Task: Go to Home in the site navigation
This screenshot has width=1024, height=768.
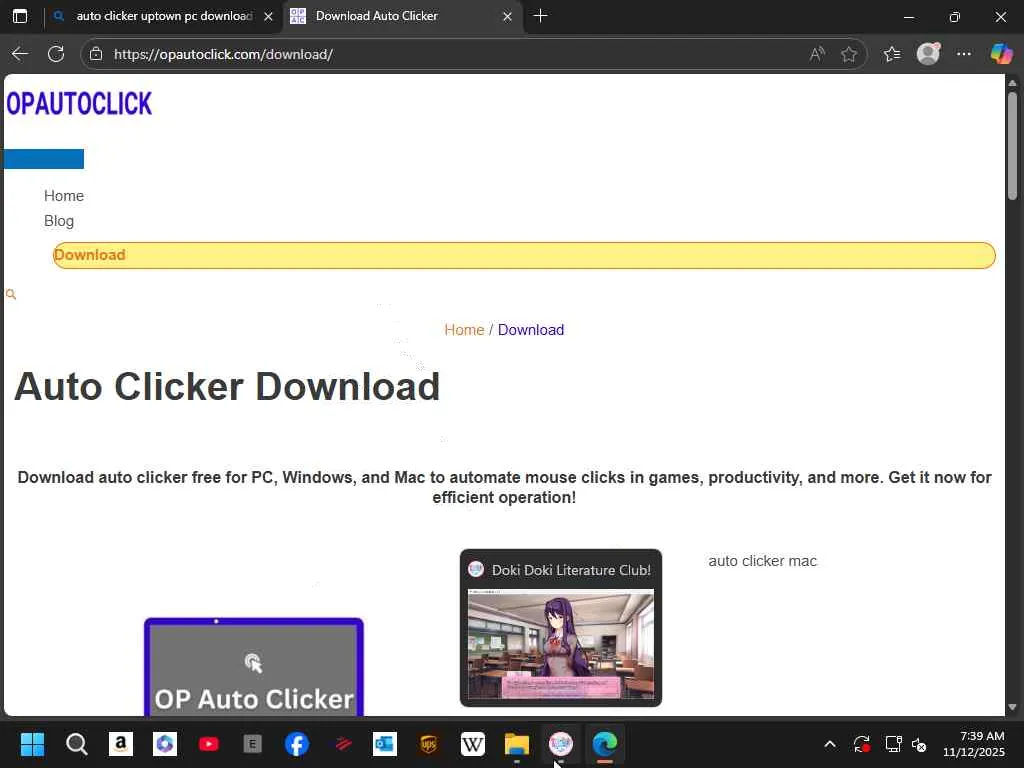Action: click(x=64, y=196)
